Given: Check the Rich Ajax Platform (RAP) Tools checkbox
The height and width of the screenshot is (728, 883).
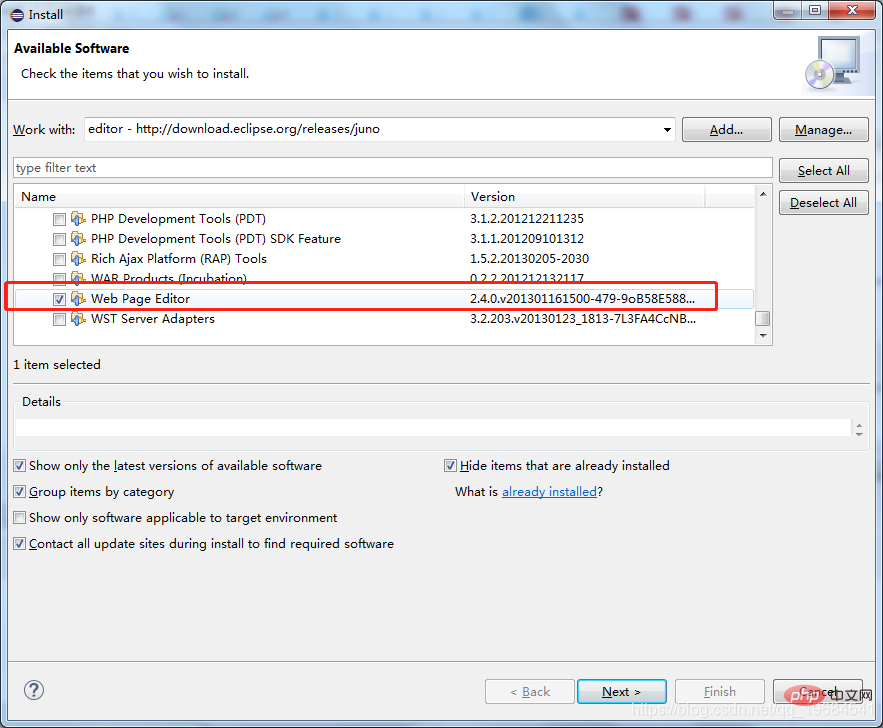Looking at the screenshot, I should pyautogui.click(x=59, y=260).
